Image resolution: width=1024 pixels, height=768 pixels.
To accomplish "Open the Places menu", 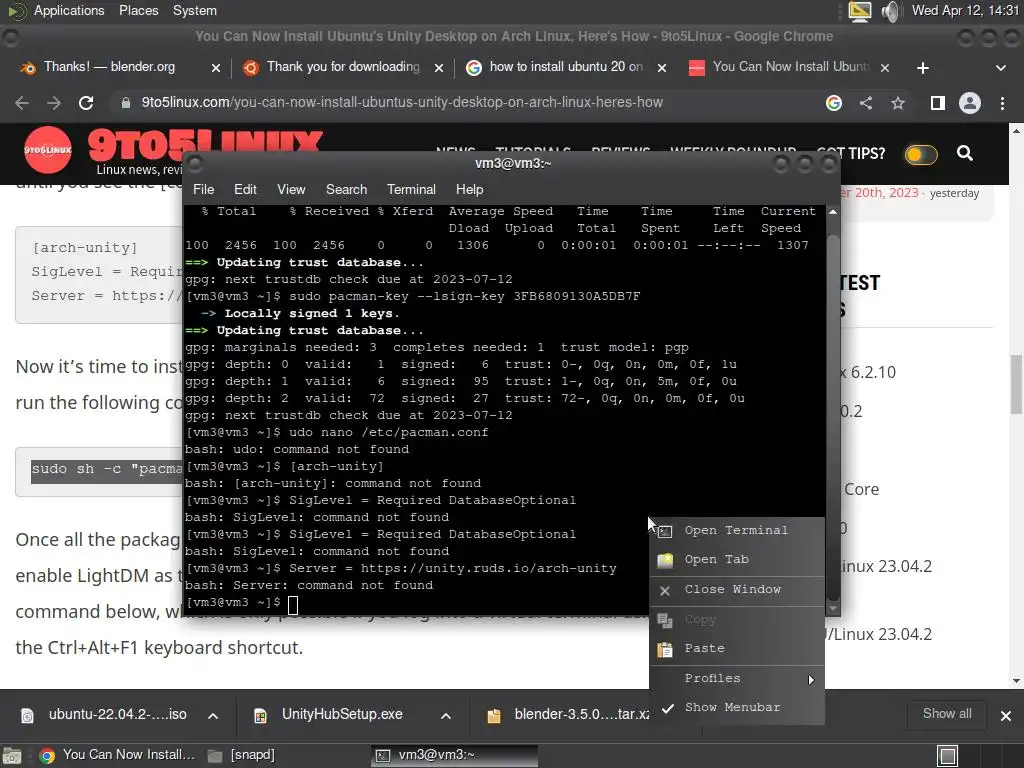I will [138, 10].
